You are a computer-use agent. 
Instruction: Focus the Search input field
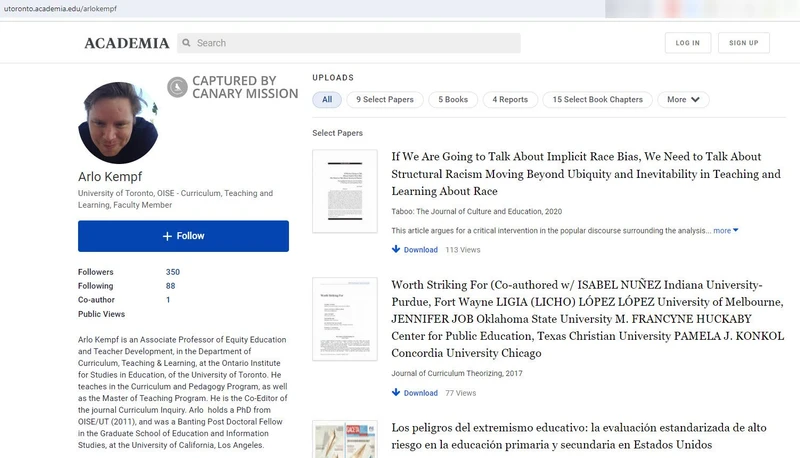pyautogui.click(x=349, y=43)
